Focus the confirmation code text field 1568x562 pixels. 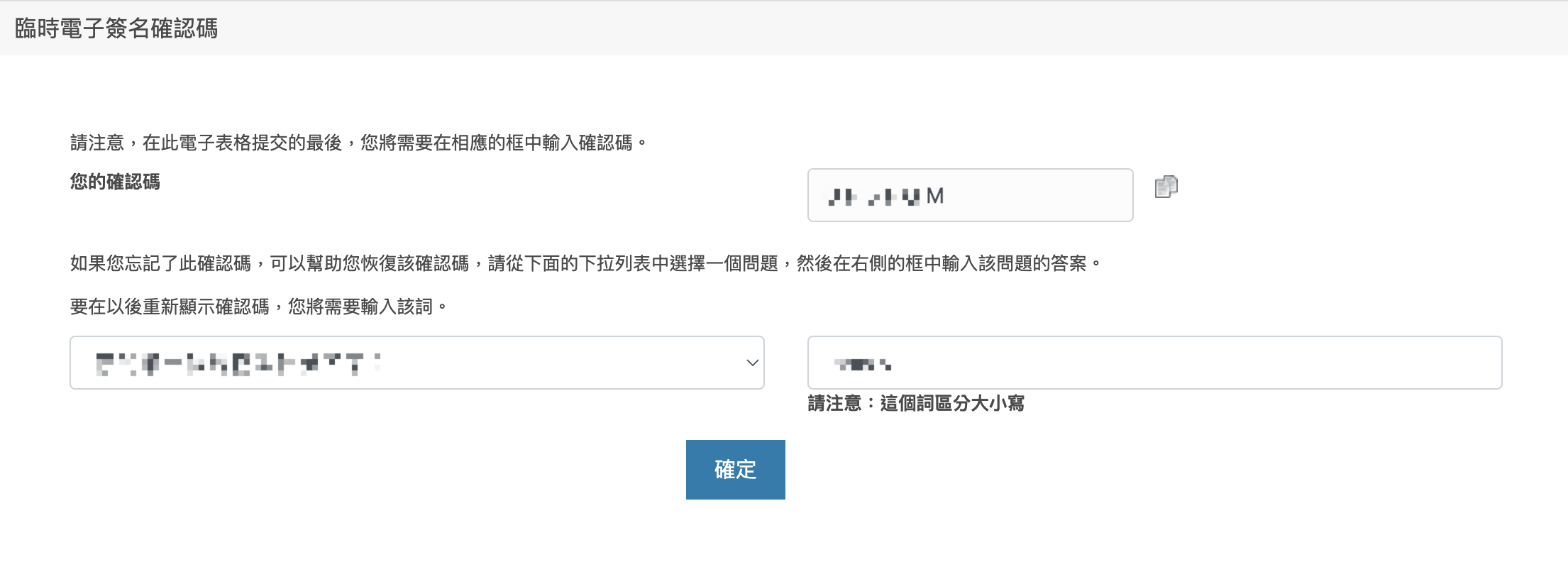point(970,195)
